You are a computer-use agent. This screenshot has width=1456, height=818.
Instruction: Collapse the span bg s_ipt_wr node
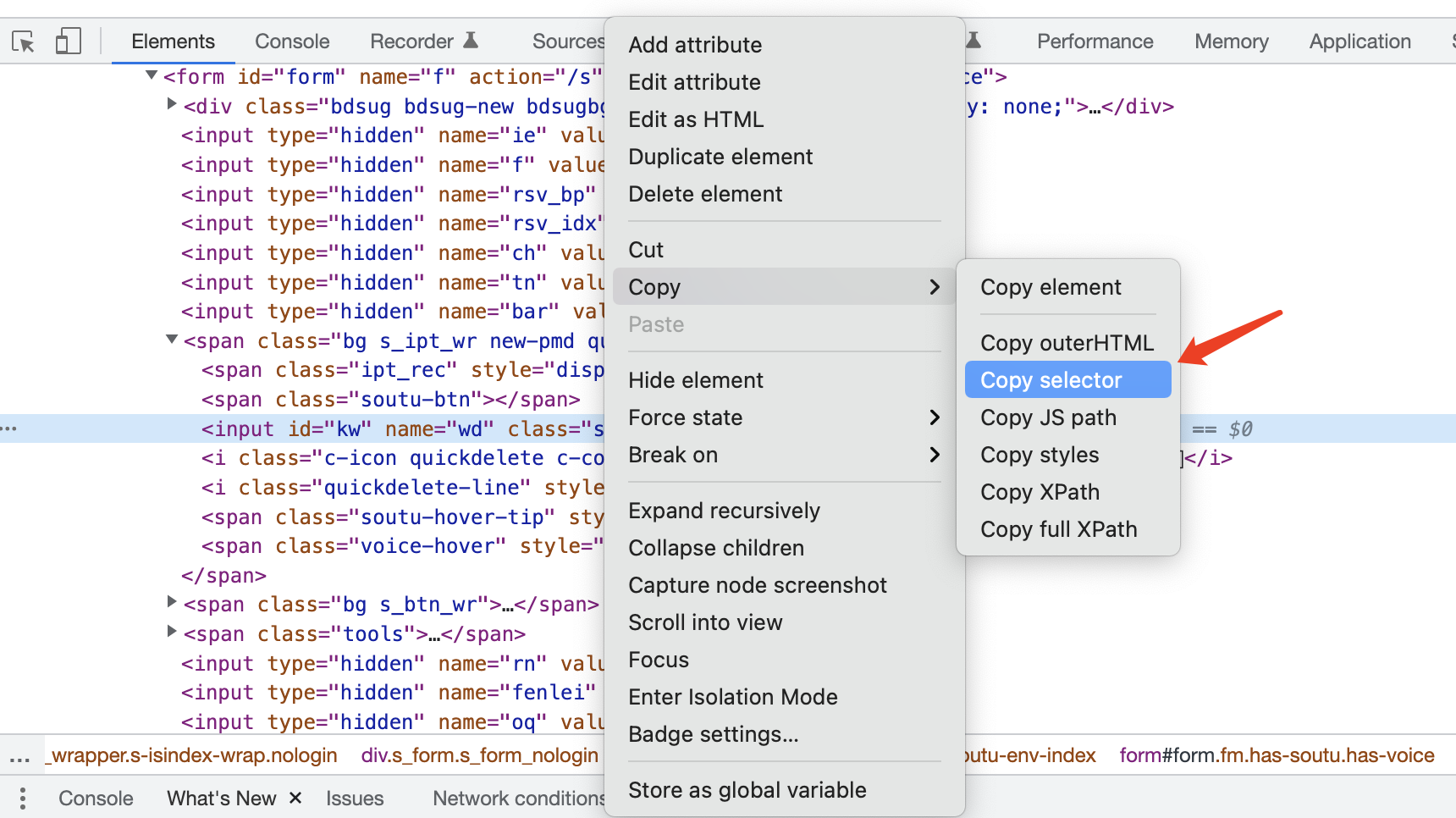click(172, 340)
